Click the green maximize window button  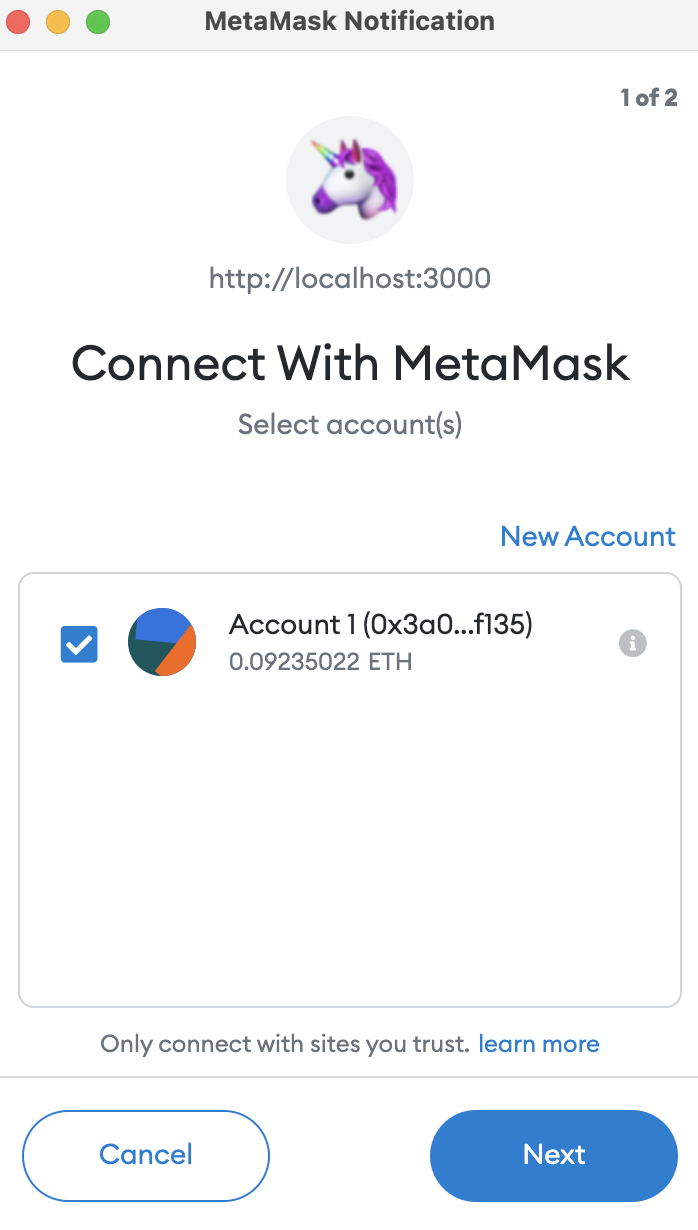point(97,21)
